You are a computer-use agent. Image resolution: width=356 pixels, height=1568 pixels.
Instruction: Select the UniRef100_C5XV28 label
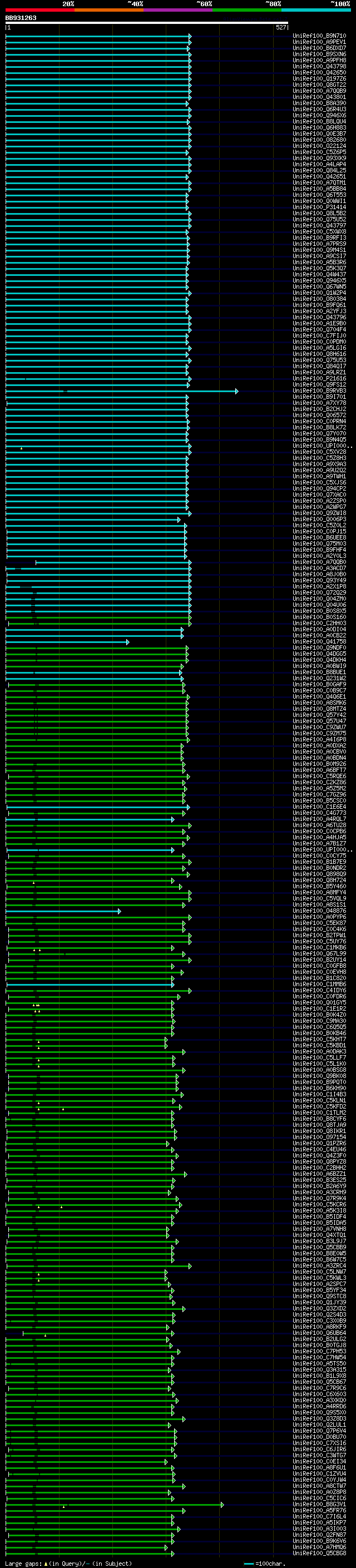(319, 452)
